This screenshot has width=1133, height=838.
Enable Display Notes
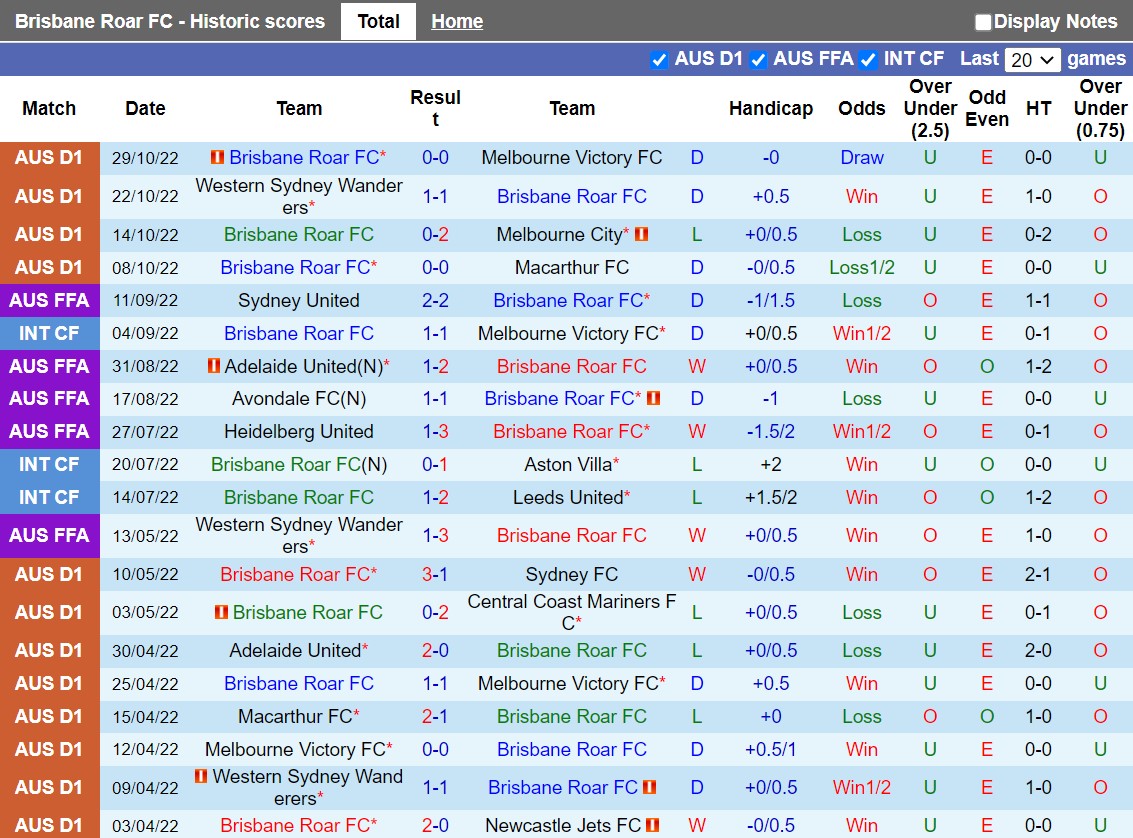(x=983, y=21)
